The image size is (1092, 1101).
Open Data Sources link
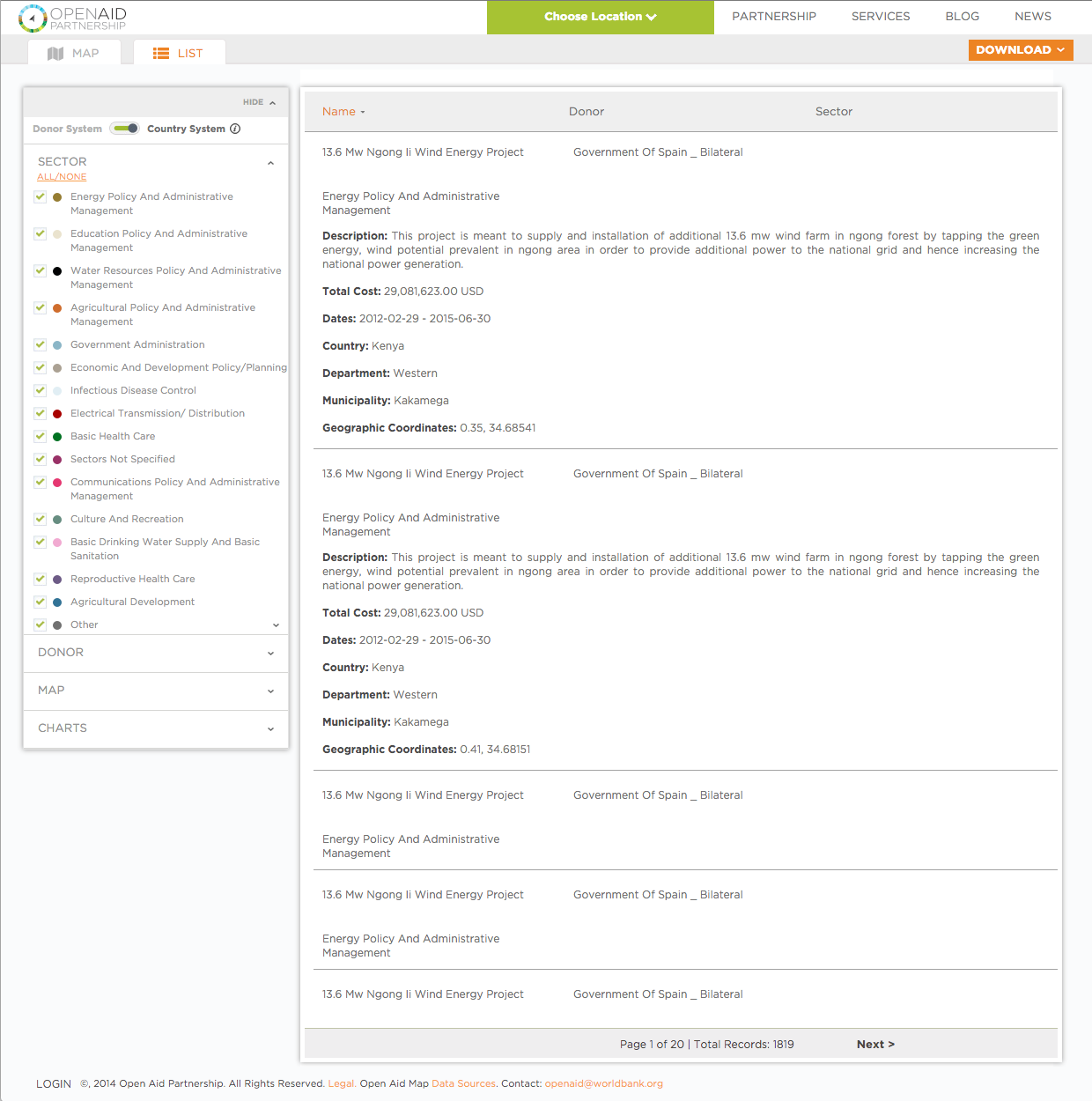pyautogui.click(x=464, y=1084)
